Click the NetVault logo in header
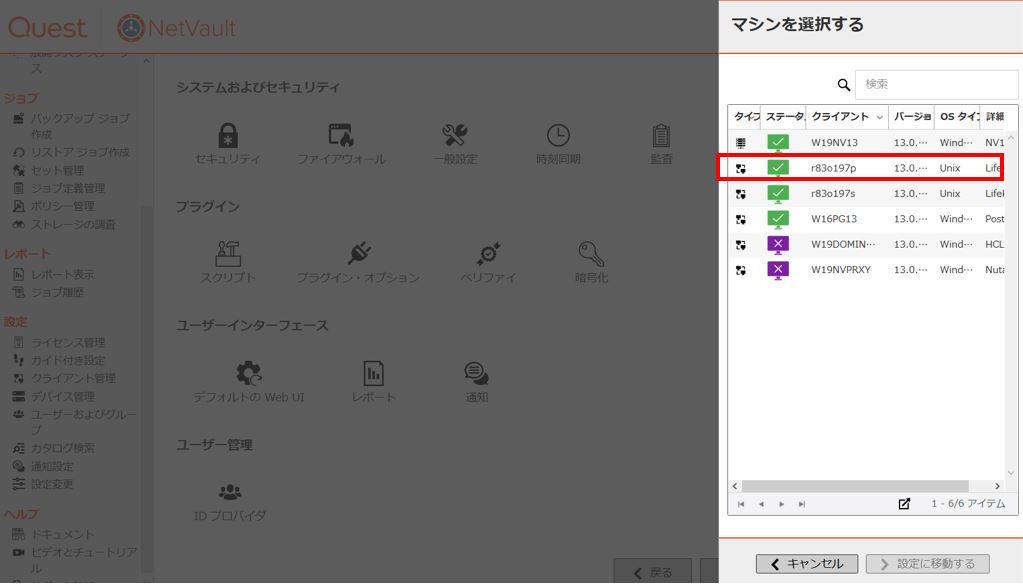 pyautogui.click(x=177, y=28)
